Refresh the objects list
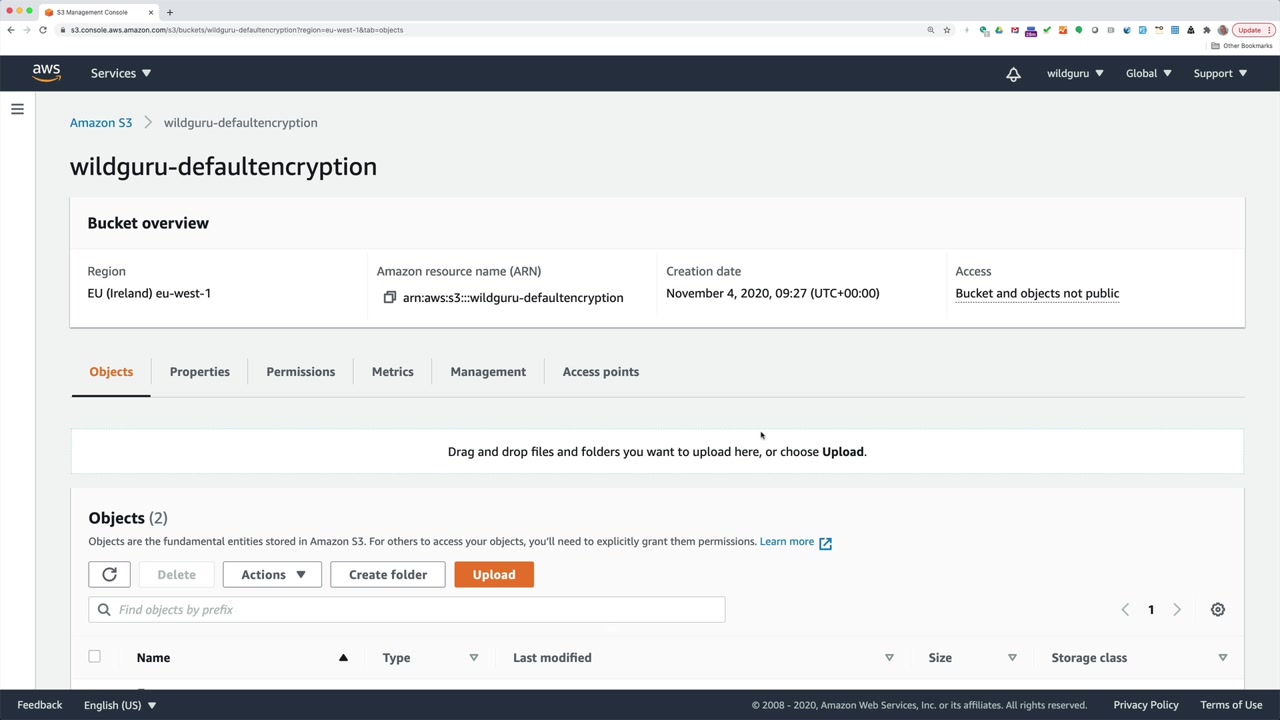This screenshot has height=720, width=1280. coord(109,575)
